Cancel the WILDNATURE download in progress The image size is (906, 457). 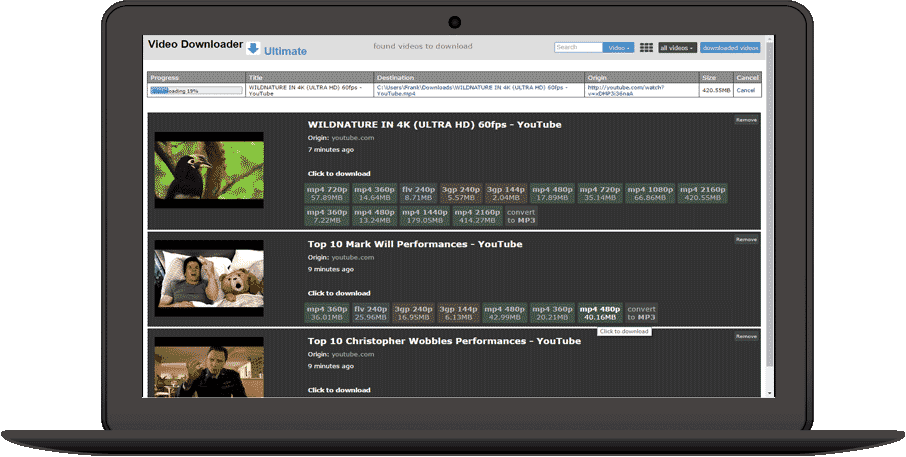746,90
